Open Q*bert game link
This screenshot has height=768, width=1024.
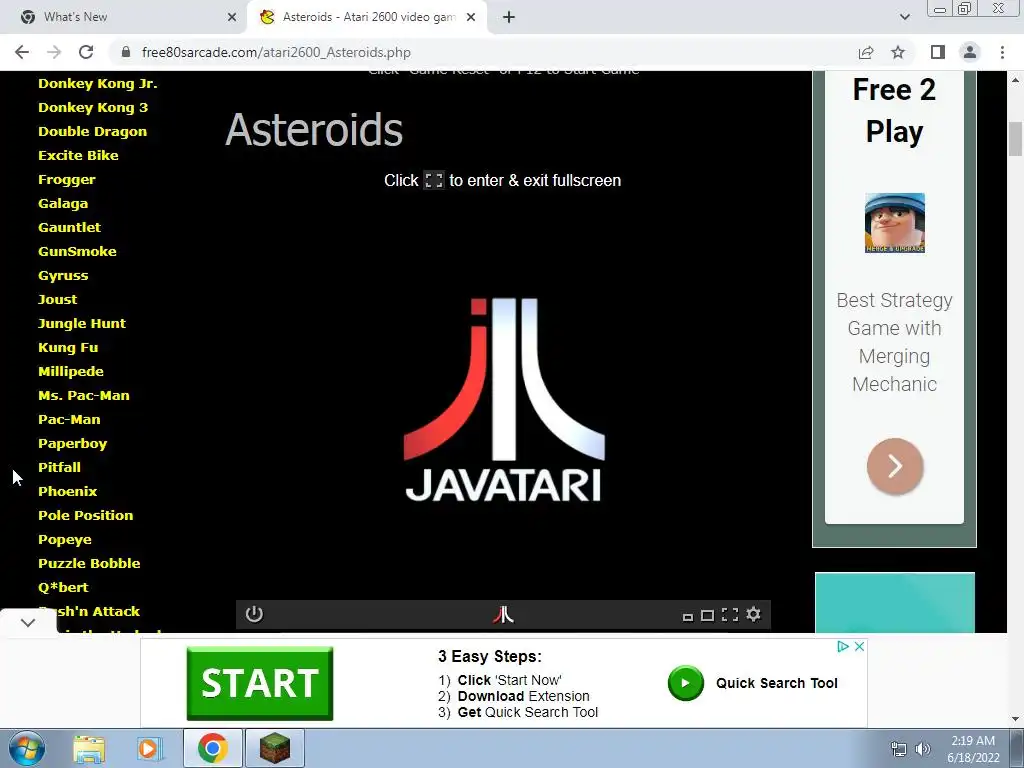coord(63,587)
